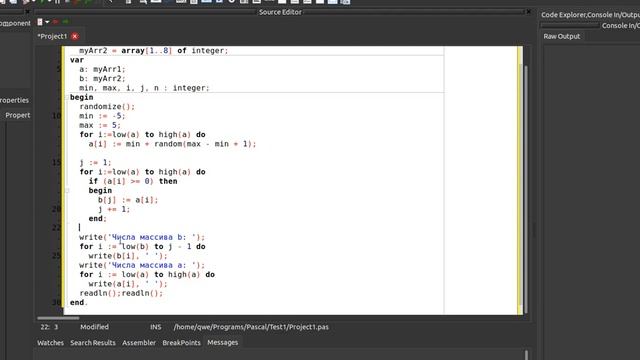Click the 'write(b[i], ' ');' line
Viewport: 640px width, 360px height.
[x=128, y=256]
